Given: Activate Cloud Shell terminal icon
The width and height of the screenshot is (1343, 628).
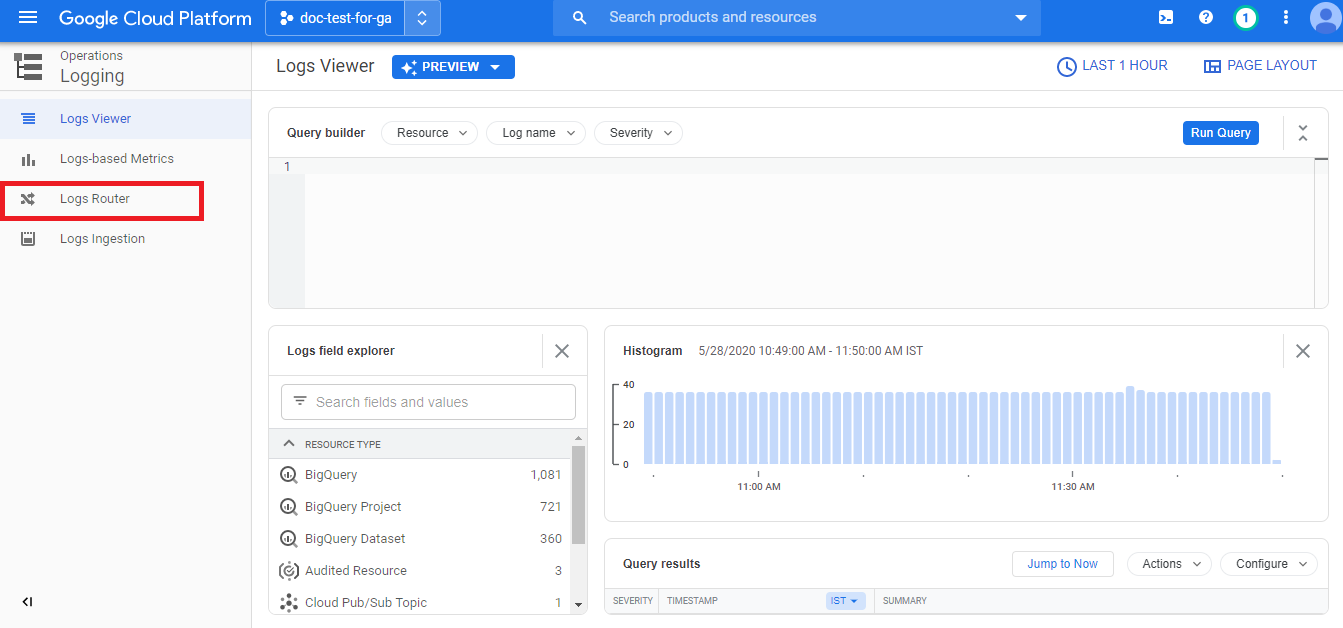Looking at the screenshot, I should coord(1166,18).
